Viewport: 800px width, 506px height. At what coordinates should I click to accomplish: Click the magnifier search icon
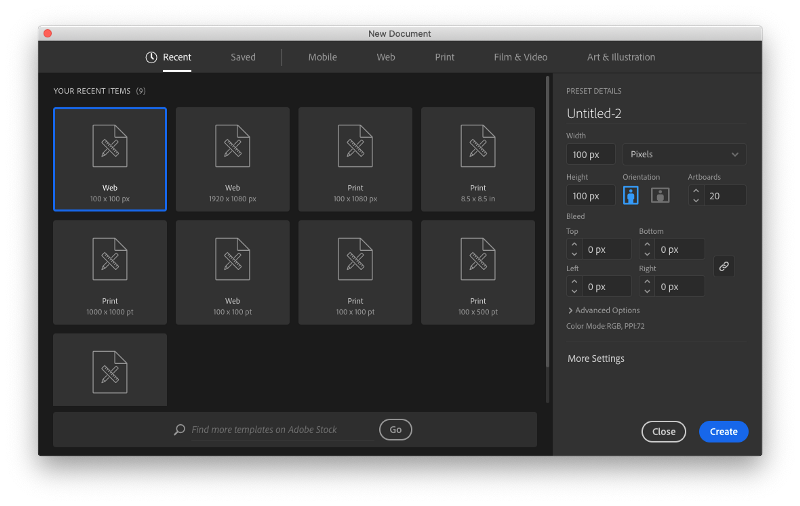pyautogui.click(x=180, y=429)
